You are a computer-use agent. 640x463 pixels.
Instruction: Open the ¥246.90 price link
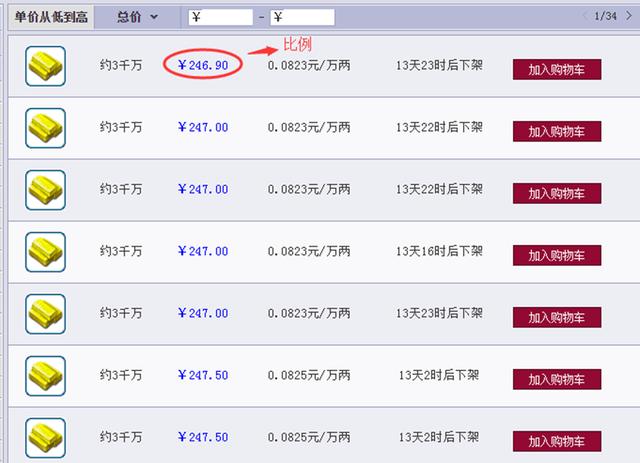(x=203, y=65)
